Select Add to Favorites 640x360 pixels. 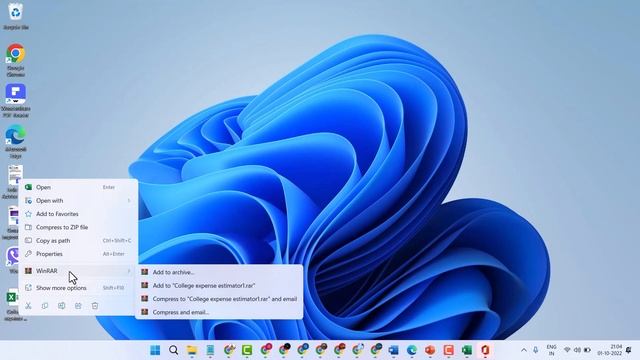click(78, 214)
